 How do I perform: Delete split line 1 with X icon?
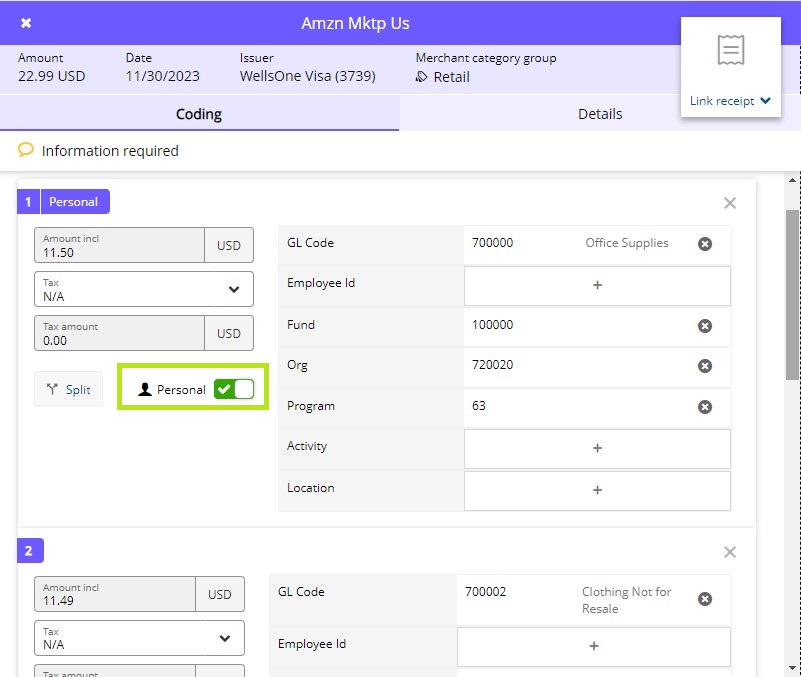(730, 203)
